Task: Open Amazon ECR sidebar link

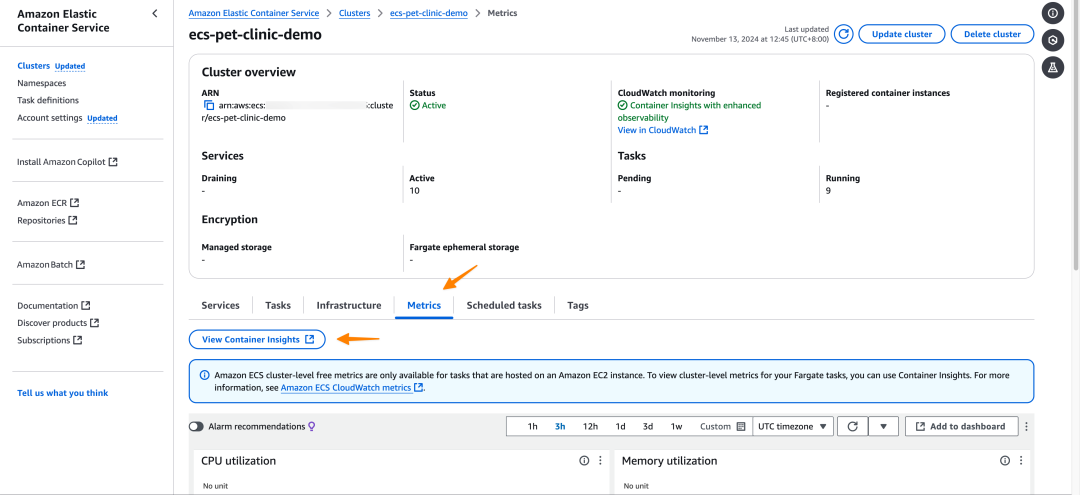Action: [x=48, y=203]
